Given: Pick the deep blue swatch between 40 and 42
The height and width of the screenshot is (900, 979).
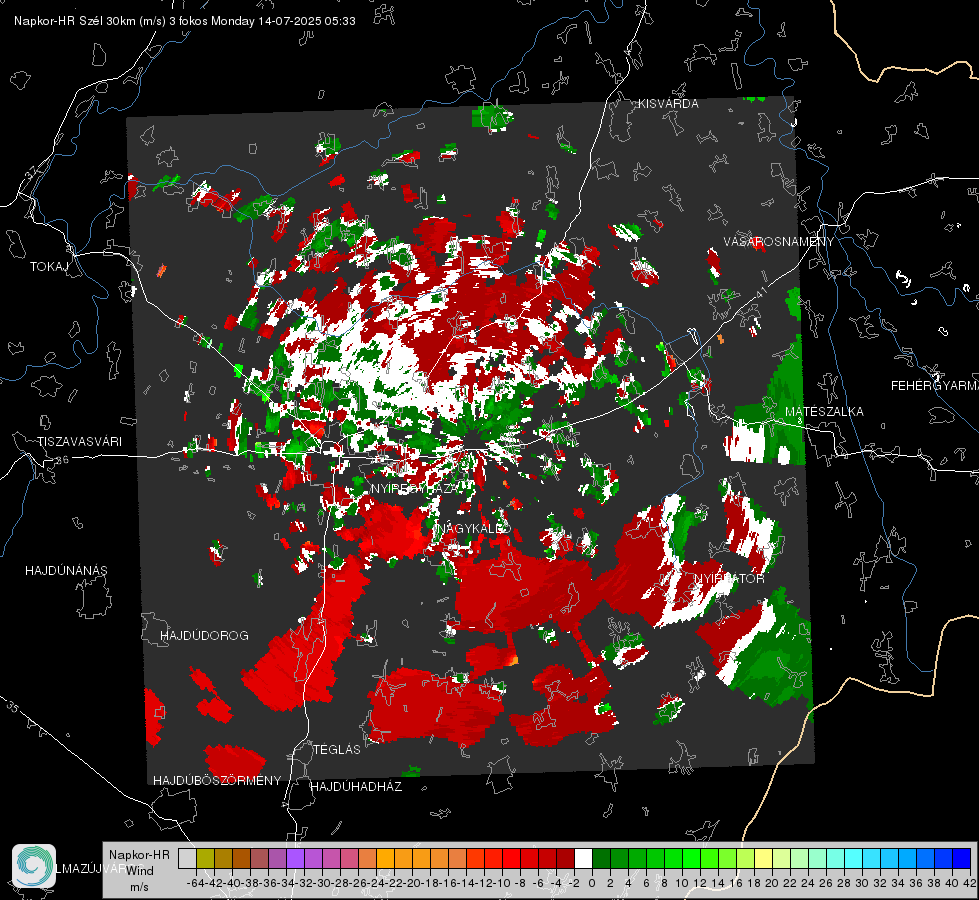Looking at the screenshot, I should tap(962, 859).
